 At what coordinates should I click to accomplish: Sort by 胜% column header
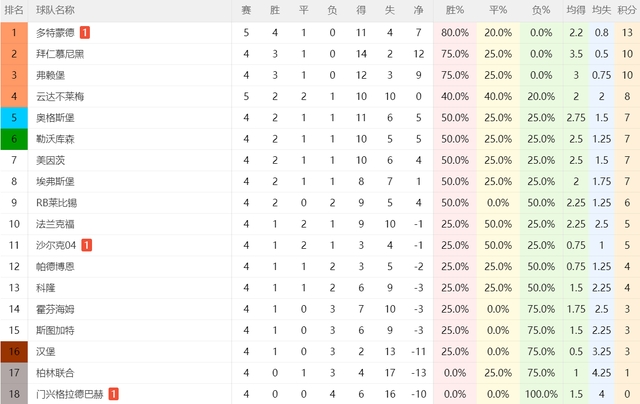click(455, 10)
